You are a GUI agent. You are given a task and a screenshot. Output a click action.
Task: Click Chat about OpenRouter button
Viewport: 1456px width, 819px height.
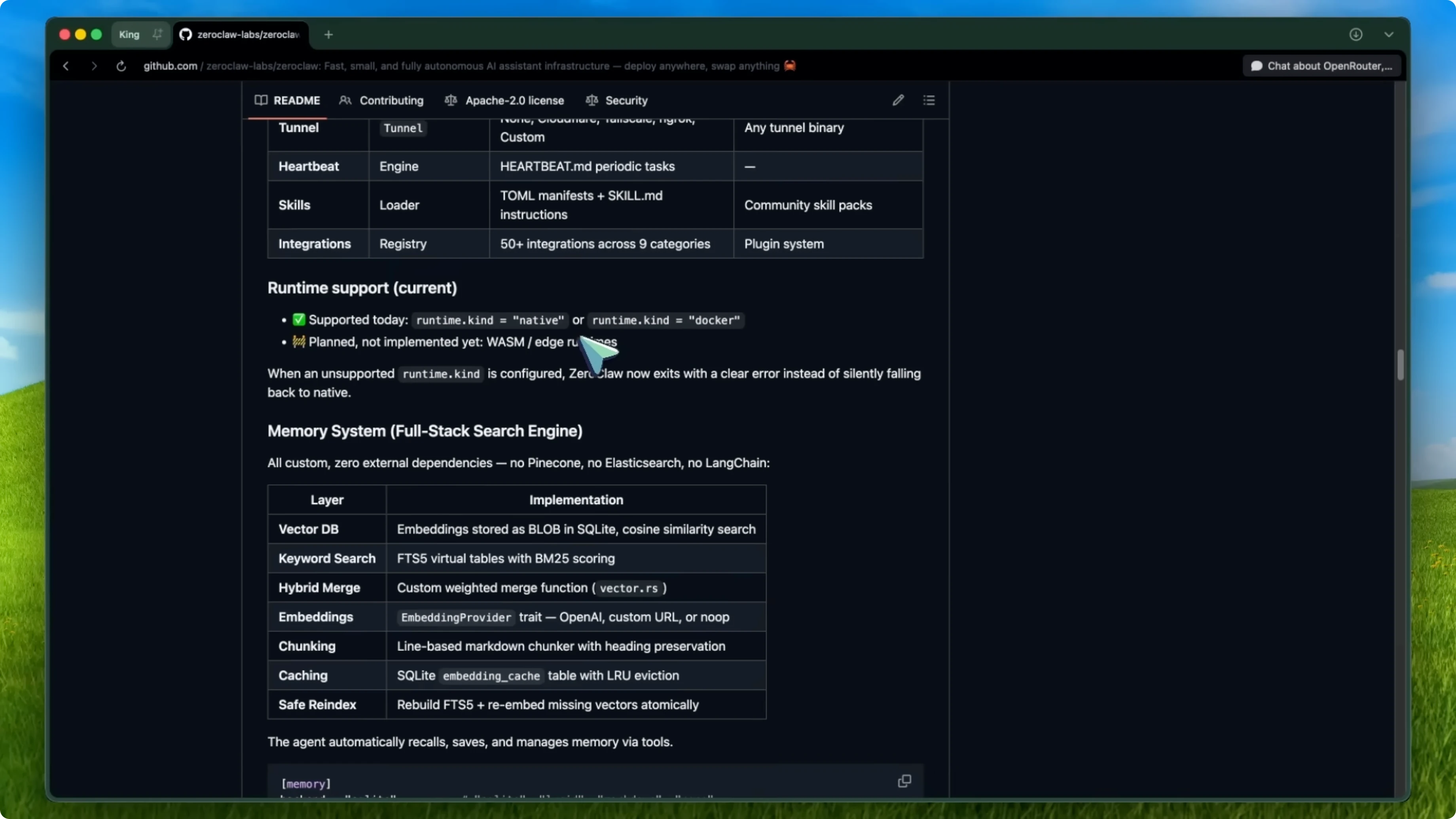(x=1321, y=66)
